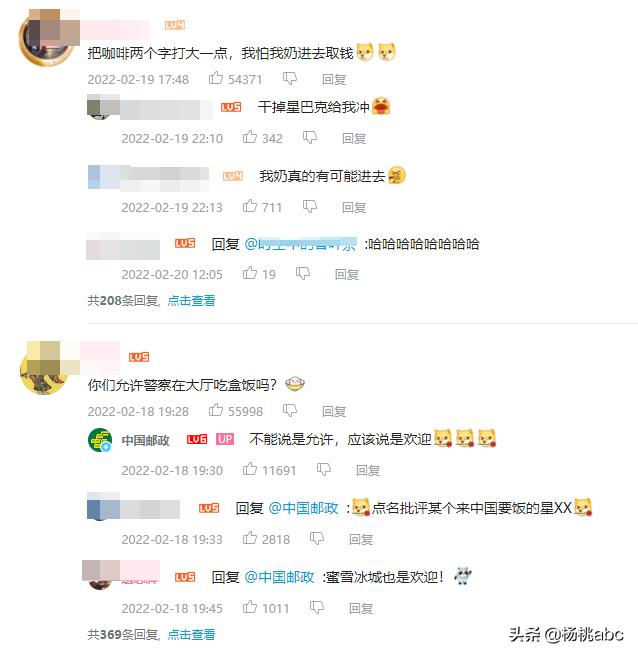Like 中国邮政's reply with 11691 likes
638x657 pixels.
click(x=250, y=469)
